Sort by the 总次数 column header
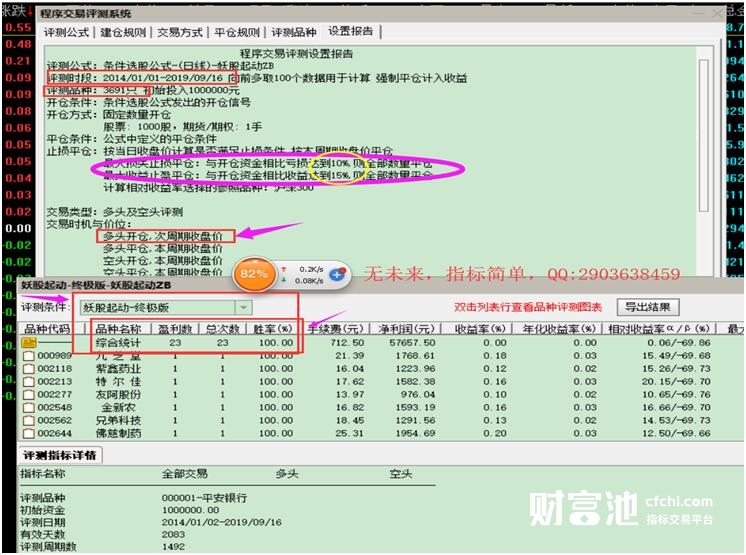Image resolution: width=746 pixels, height=555 pixels. click(x=223, y=329)
